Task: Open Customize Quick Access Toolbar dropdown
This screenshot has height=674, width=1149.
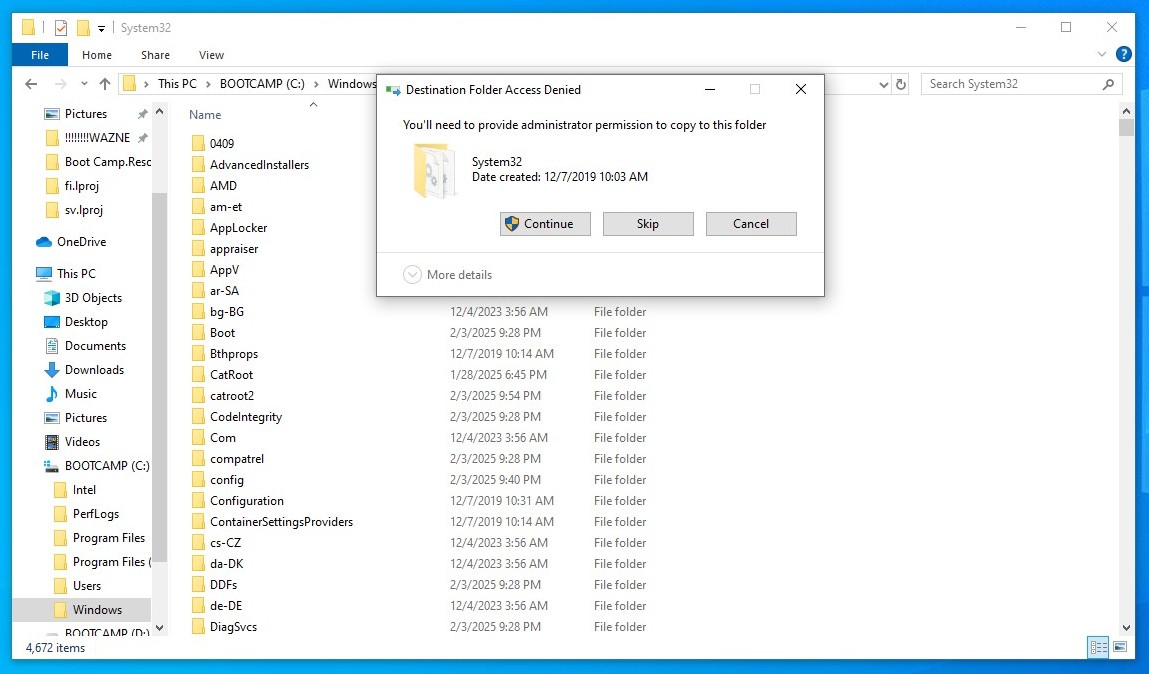Action: pos(101,29)
